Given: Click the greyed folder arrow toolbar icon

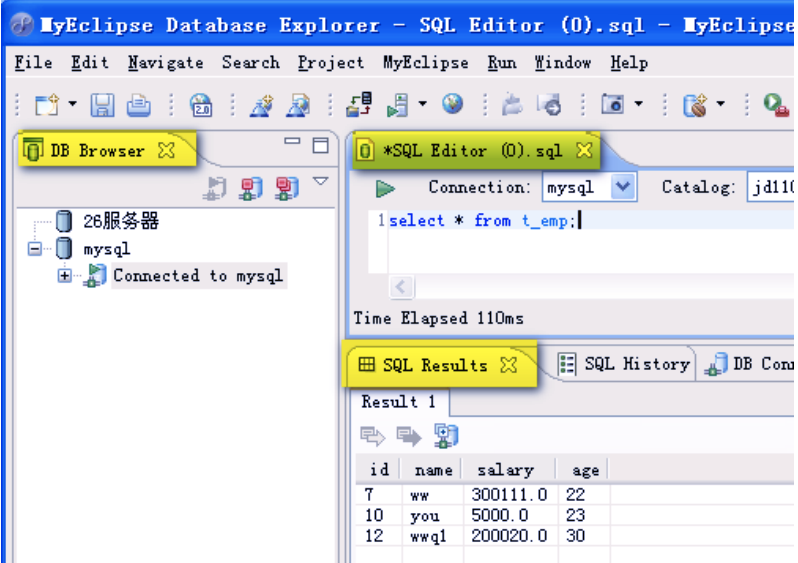Looking at the screenshot, I should 512,105.
